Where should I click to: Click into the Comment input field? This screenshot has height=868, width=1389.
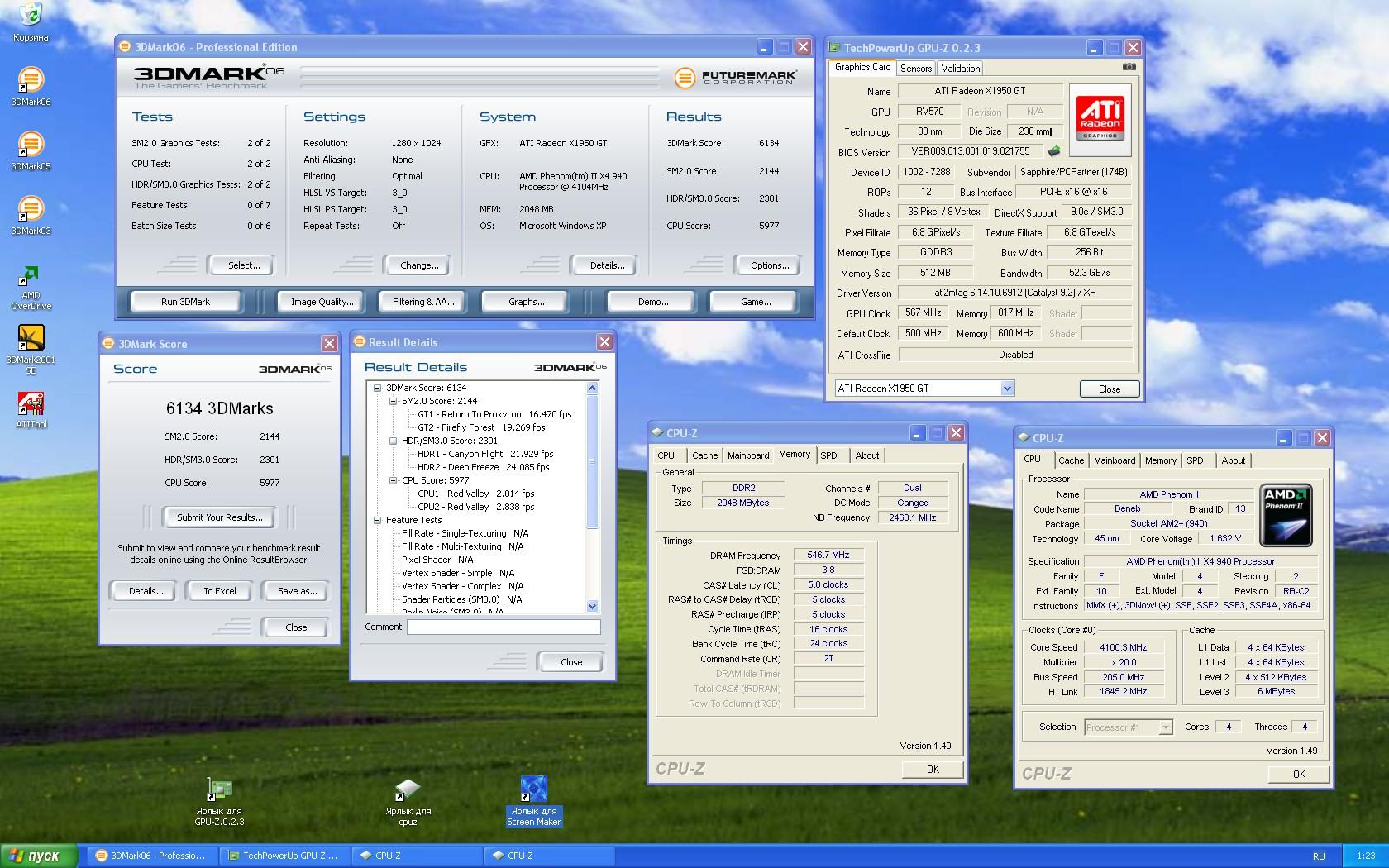(x=504, y=627)
